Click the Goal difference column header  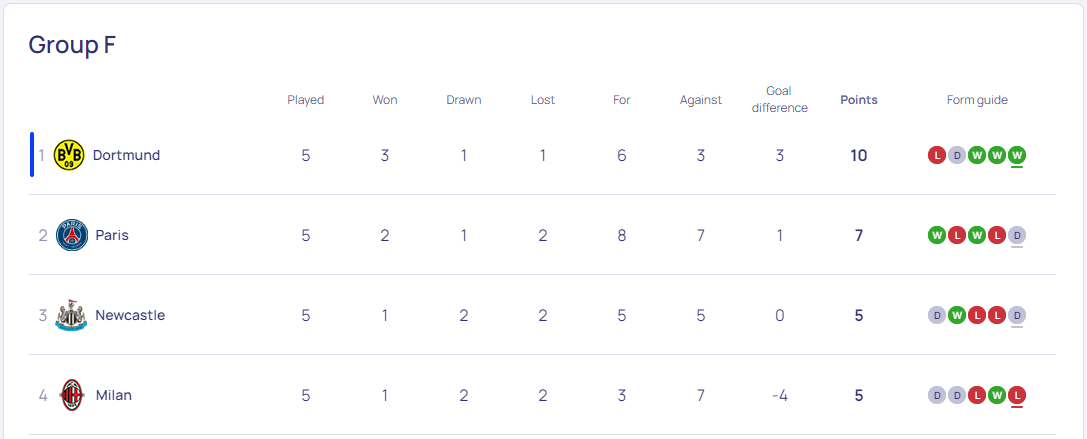coord(780,99)
